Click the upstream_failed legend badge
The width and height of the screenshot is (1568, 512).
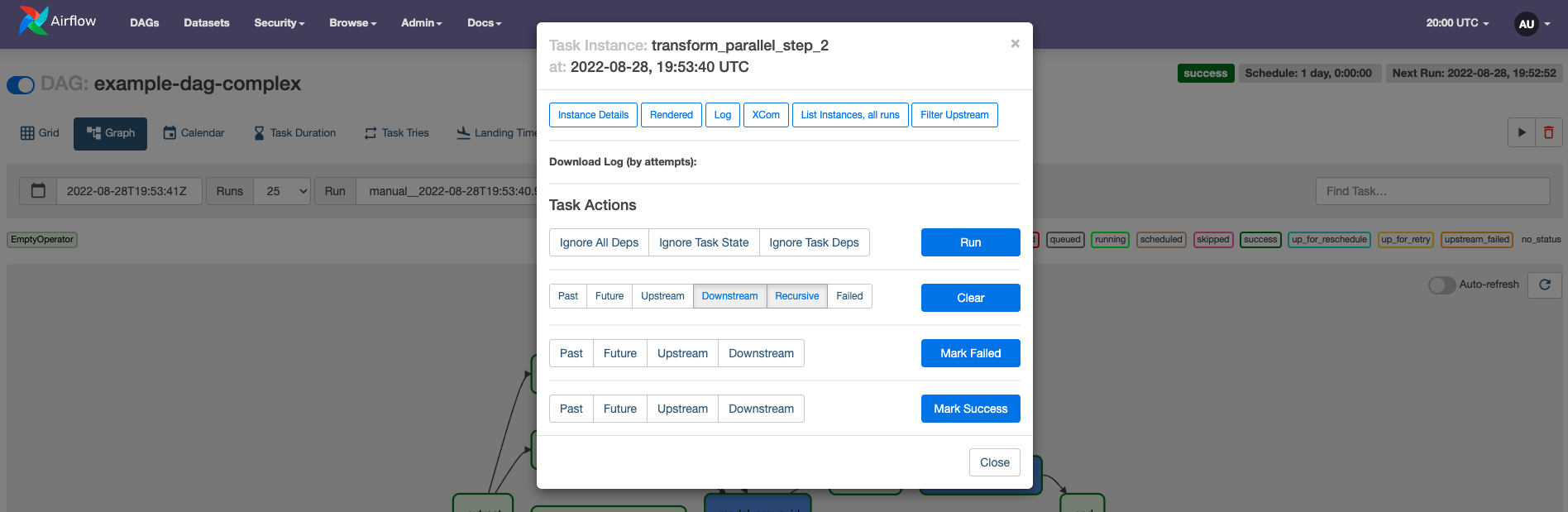(1477, 240)
